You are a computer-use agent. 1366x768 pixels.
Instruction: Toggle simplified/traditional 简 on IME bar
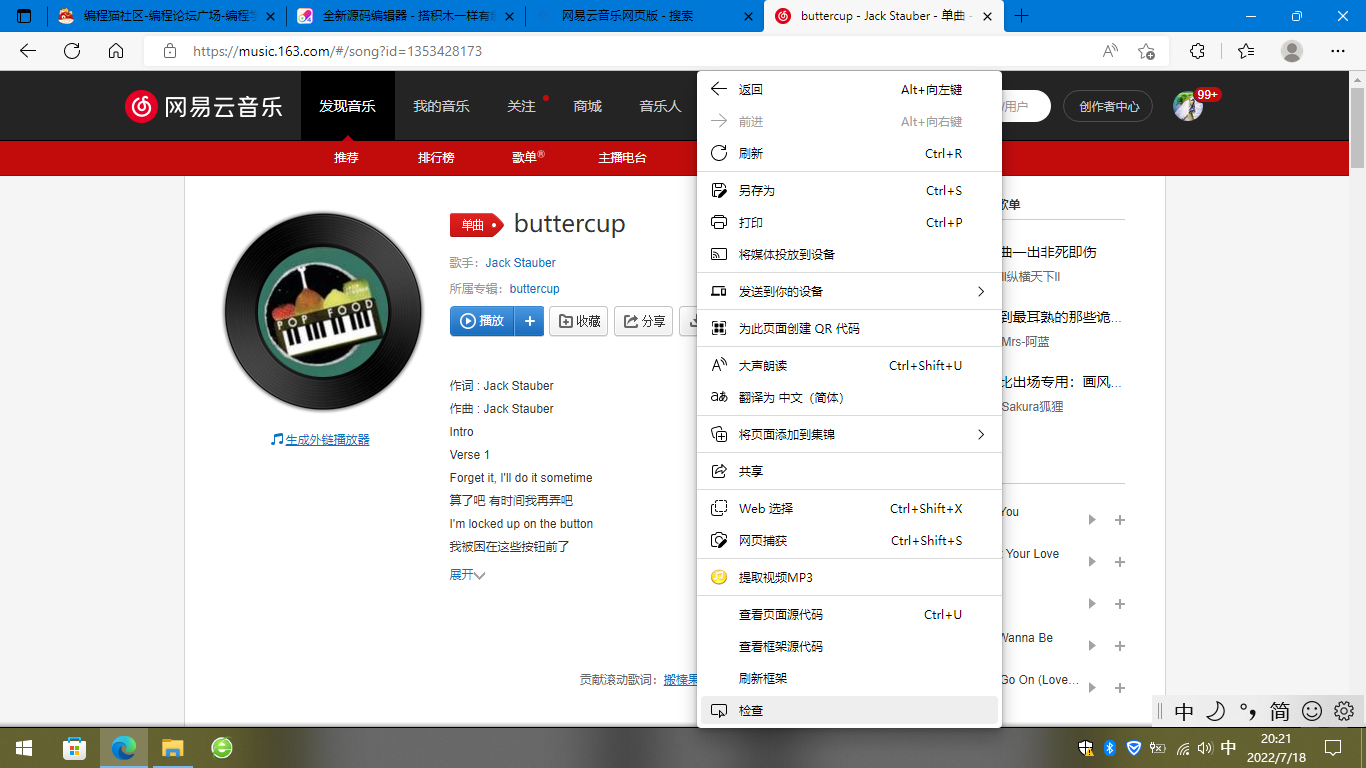coord(1280,711)
